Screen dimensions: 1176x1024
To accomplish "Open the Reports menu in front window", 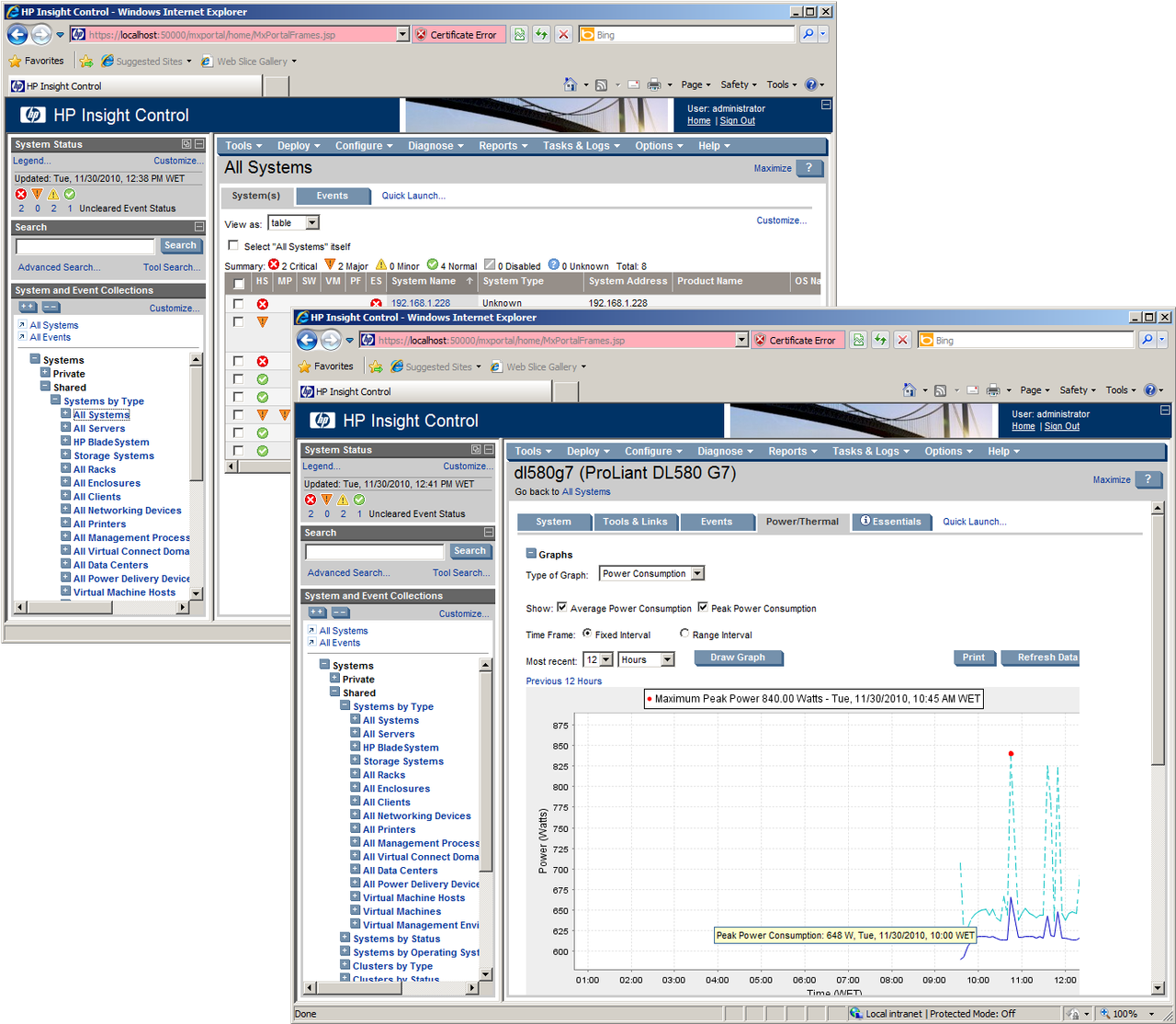I will [793, 451].
